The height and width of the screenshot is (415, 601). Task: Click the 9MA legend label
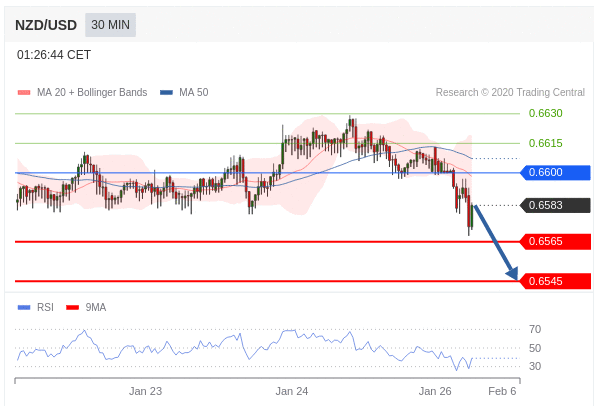click(x=96, y=307)
